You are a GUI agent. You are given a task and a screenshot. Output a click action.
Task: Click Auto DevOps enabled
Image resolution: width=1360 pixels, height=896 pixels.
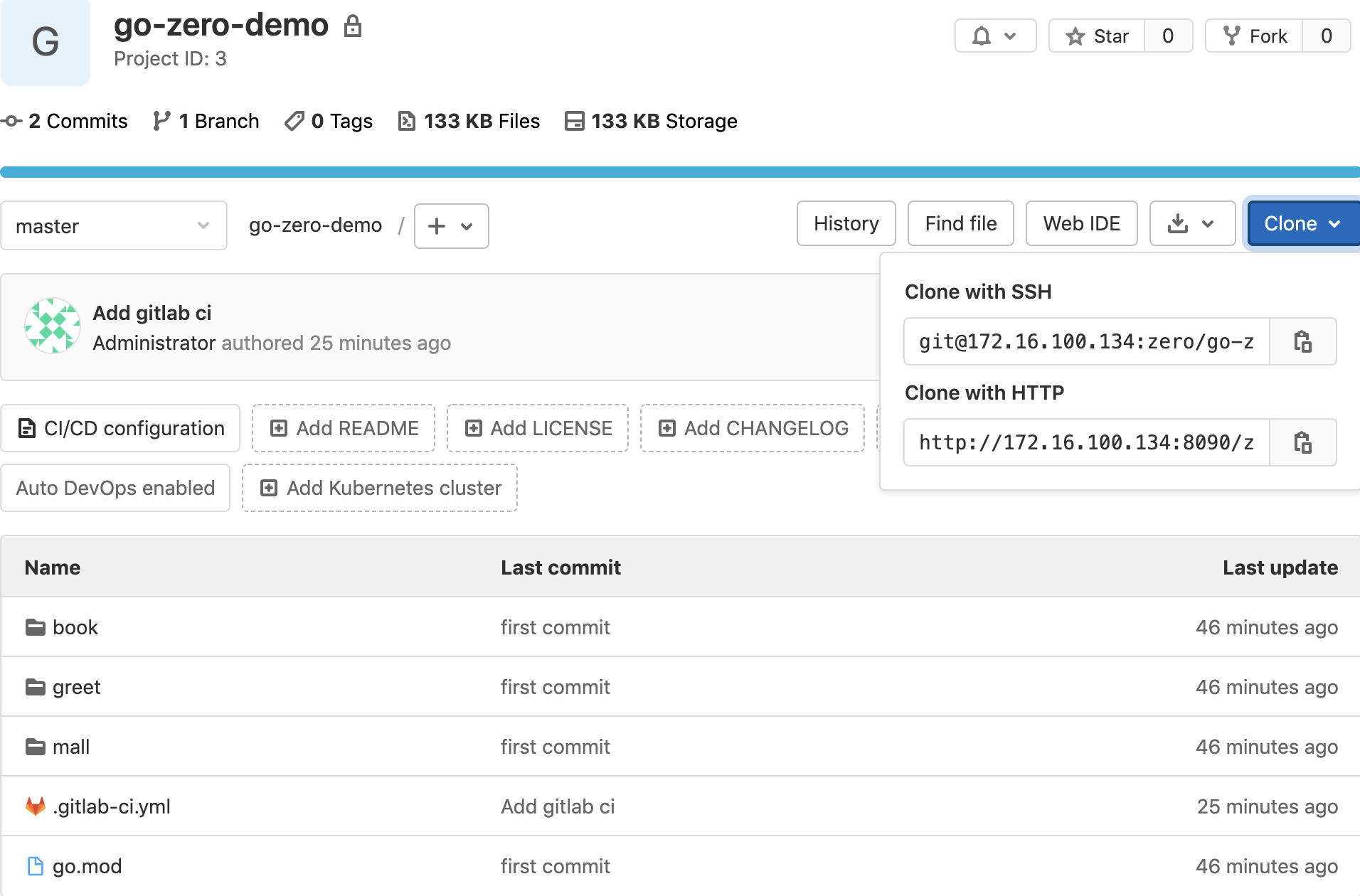pos(115,488)
